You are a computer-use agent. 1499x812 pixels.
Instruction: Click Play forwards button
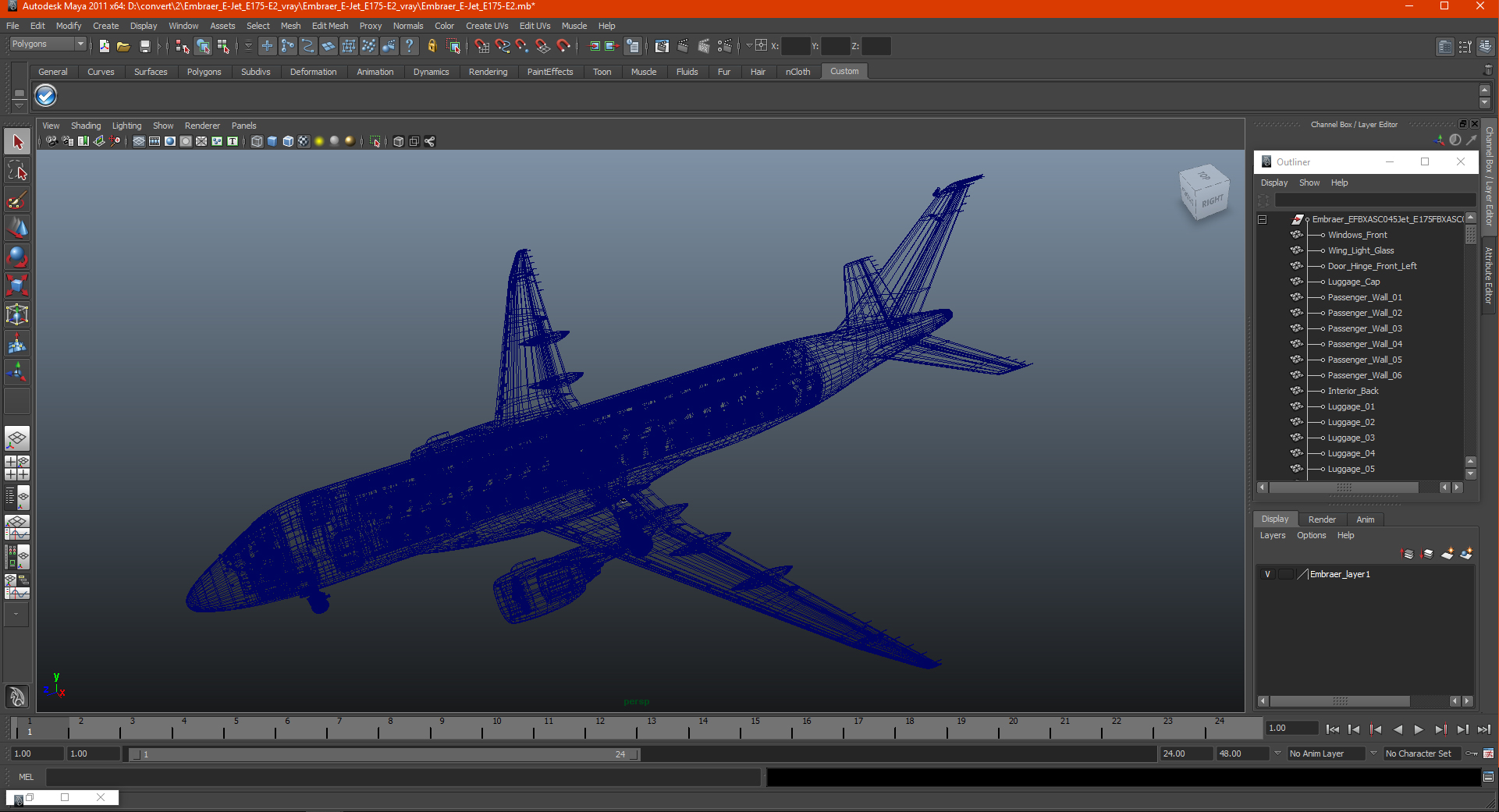1419,729
